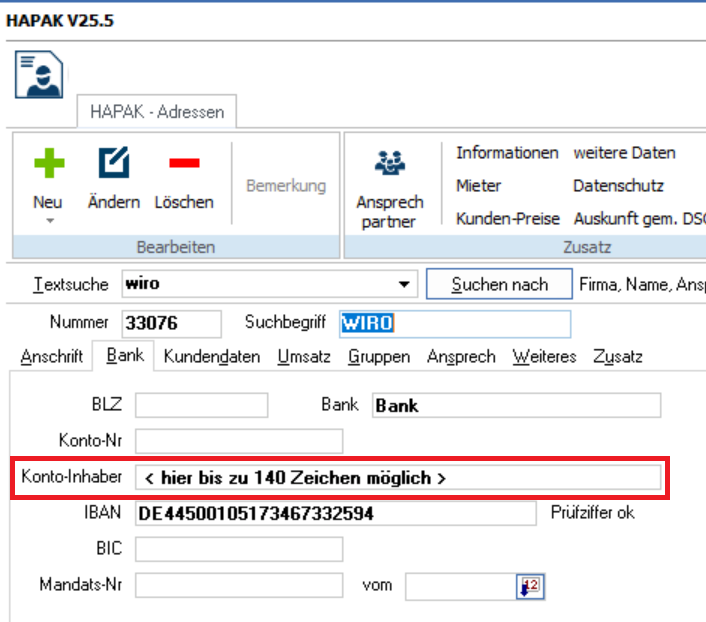Image resolution: width=706 pixels, height=622 pixels.
Task: Click the IBAN input field
Action: pyautogui.click(x=336, y=513)
